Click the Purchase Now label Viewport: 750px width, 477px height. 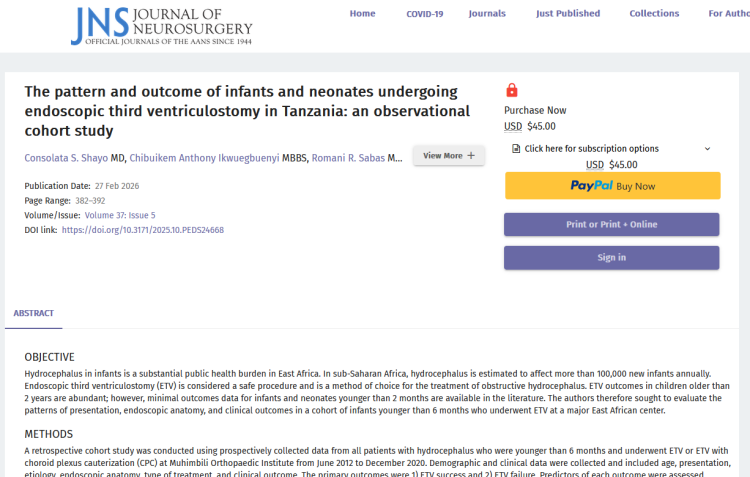(535, 111)
